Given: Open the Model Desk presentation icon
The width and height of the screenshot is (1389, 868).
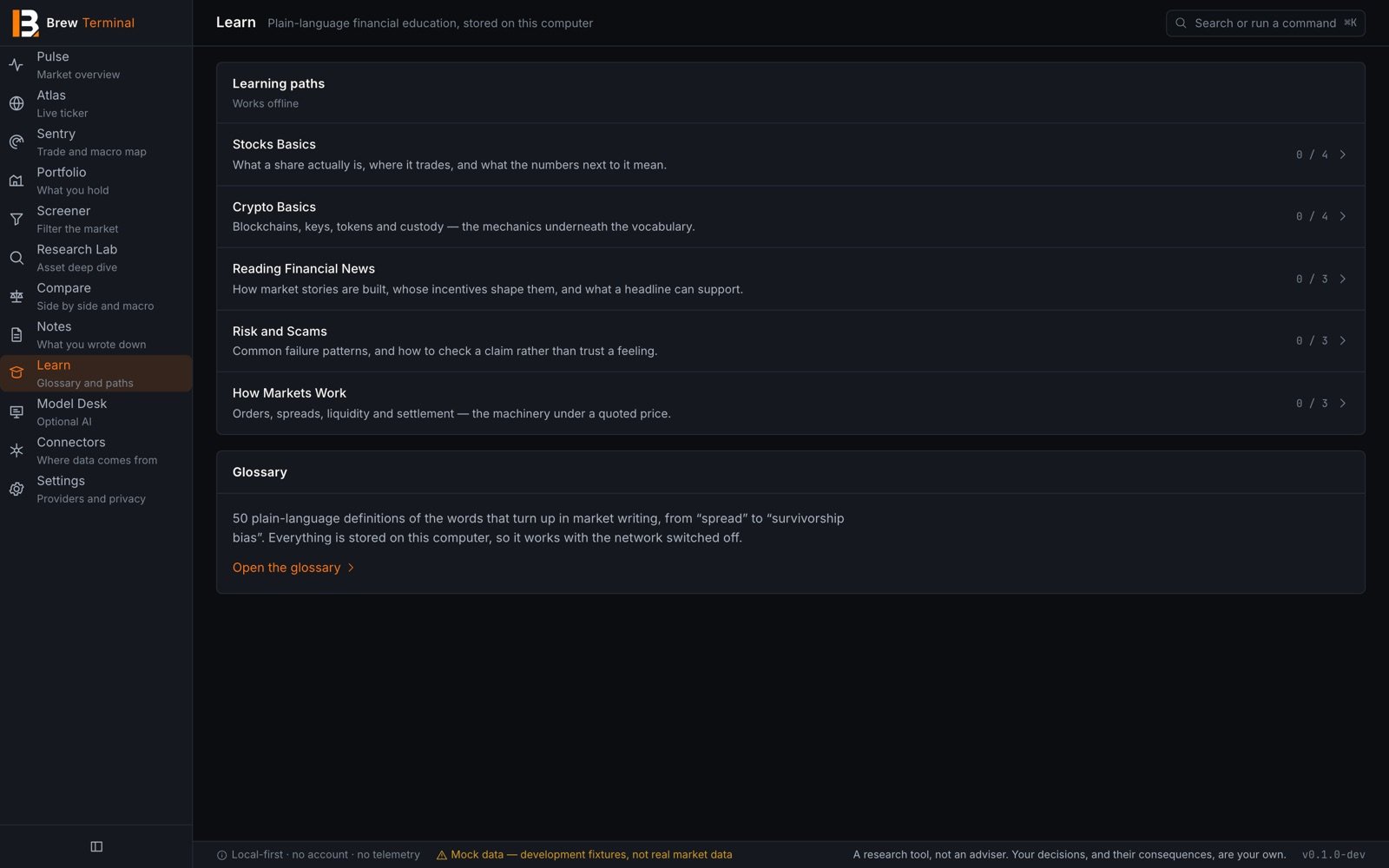Looking at the screenshot, I should pyautogui.click(x=16, y=412).
